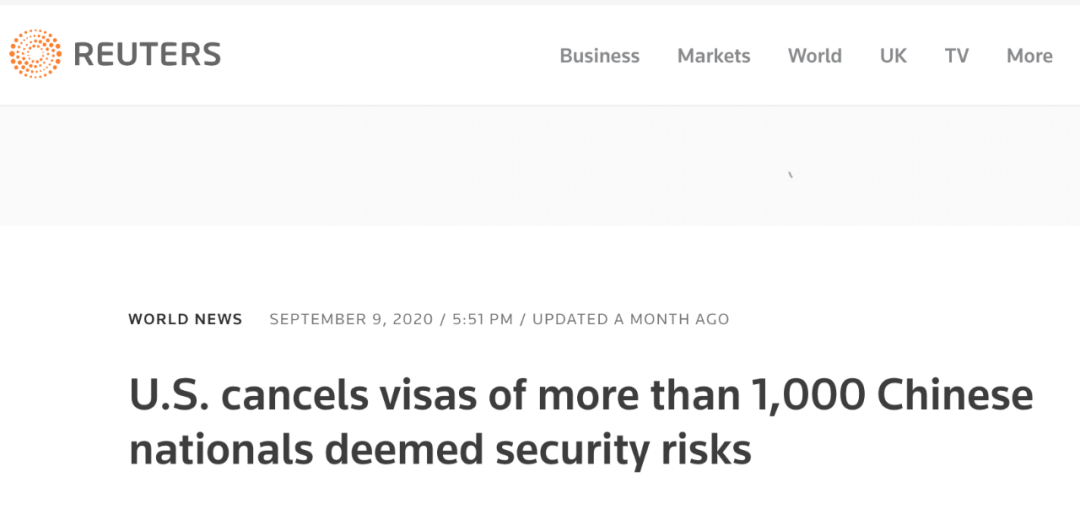Image resolution: width=1080 pixels, height=515 pixels.
Task: Click the September 9, 2020 date
Action: [x=351, y=319]
